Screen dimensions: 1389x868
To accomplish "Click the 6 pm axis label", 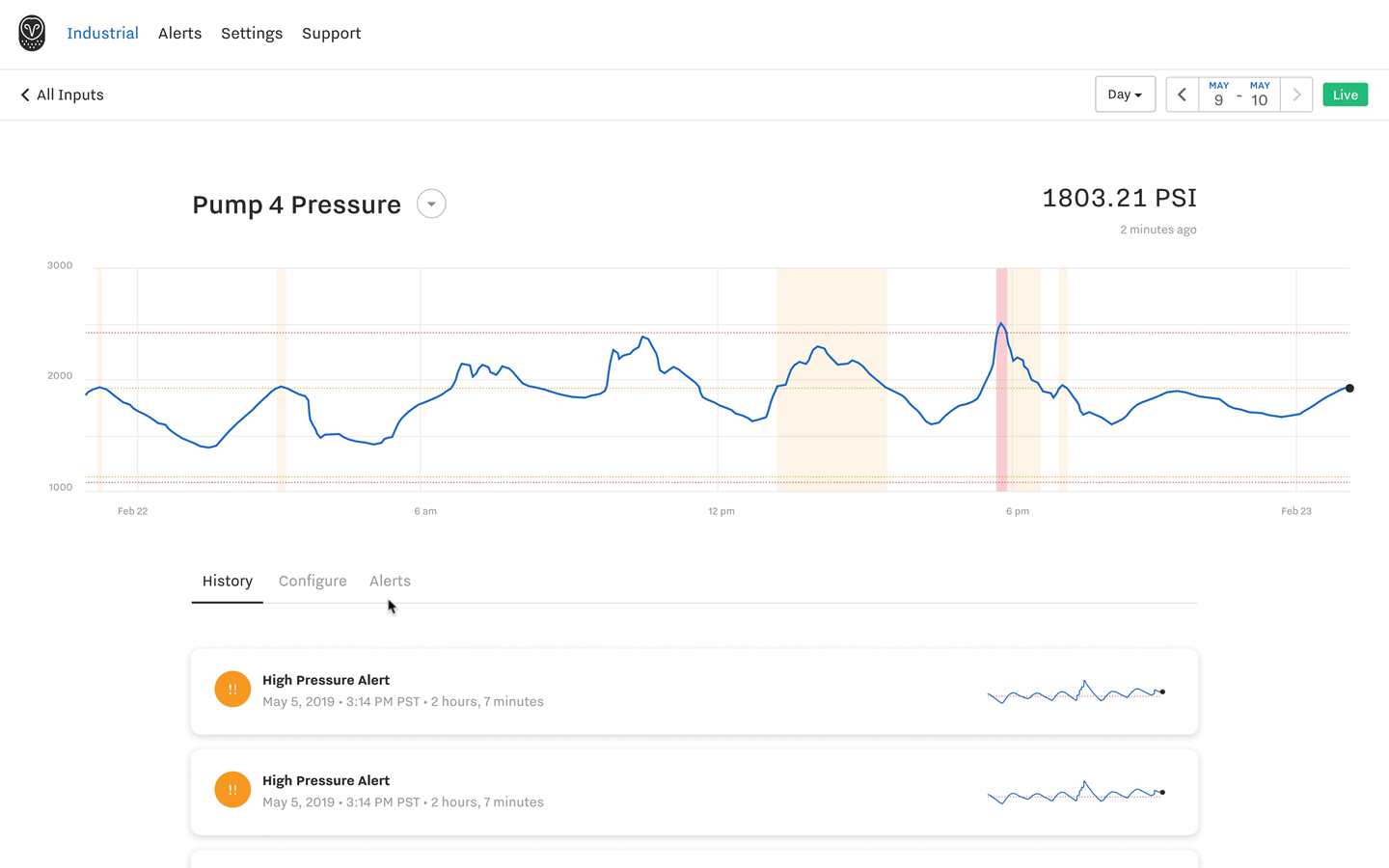I will (1018, 511).
